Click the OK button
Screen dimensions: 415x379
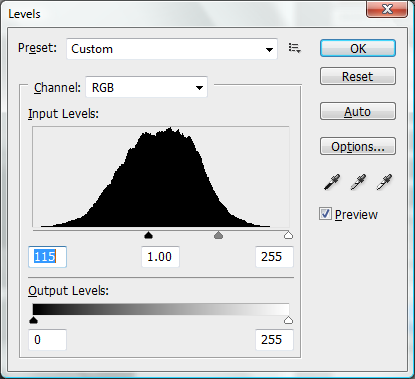358,48
